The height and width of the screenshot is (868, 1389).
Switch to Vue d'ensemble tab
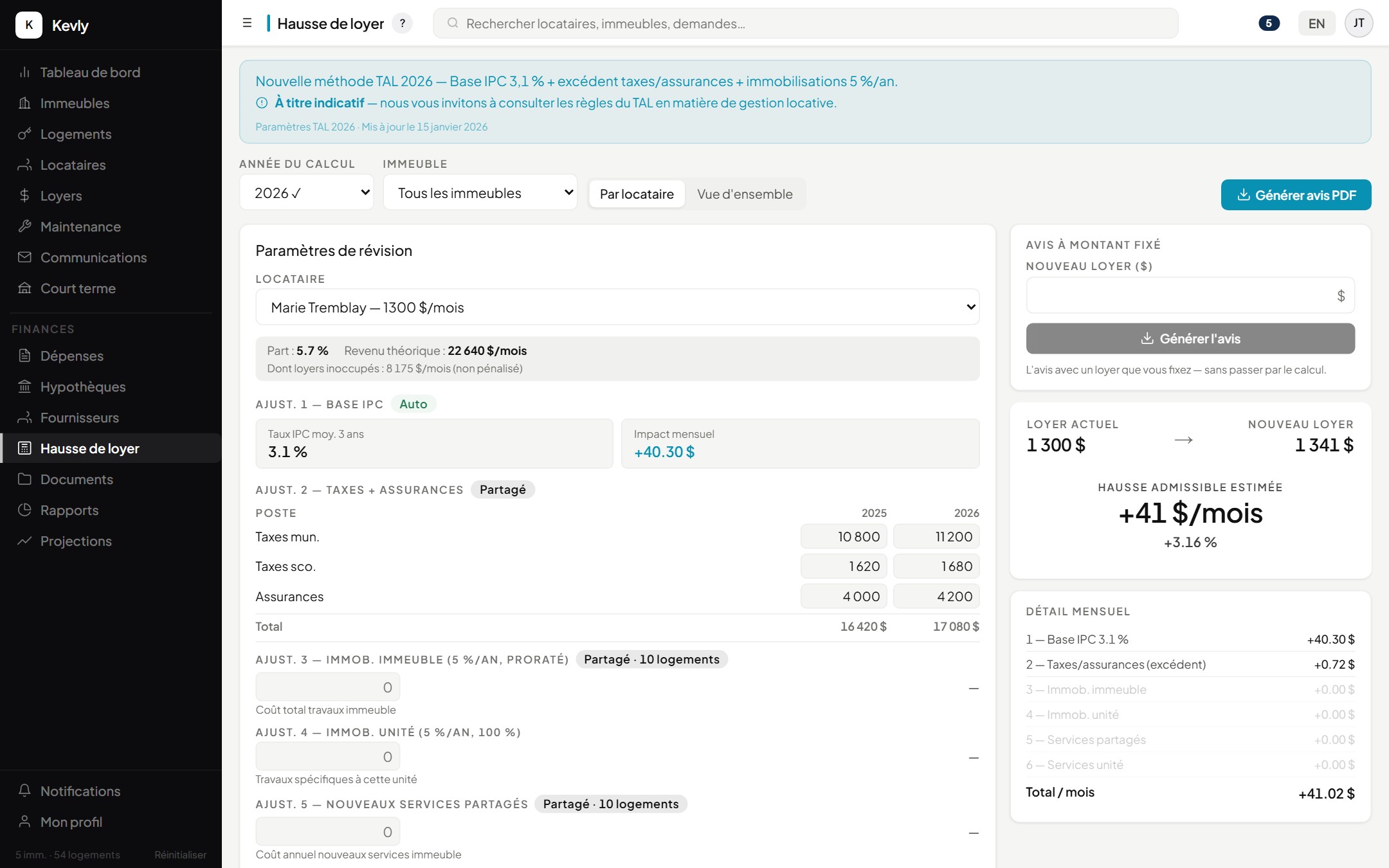pos(745,194)
